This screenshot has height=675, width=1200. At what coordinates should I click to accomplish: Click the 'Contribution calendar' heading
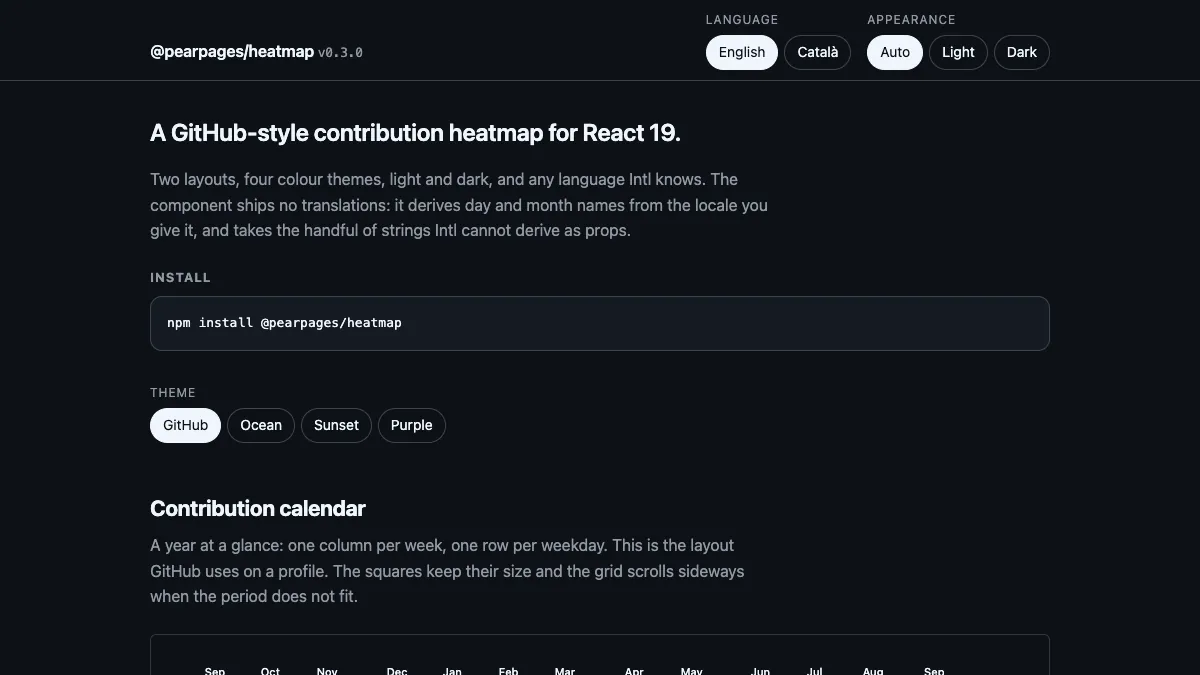(x=258, y=508)
